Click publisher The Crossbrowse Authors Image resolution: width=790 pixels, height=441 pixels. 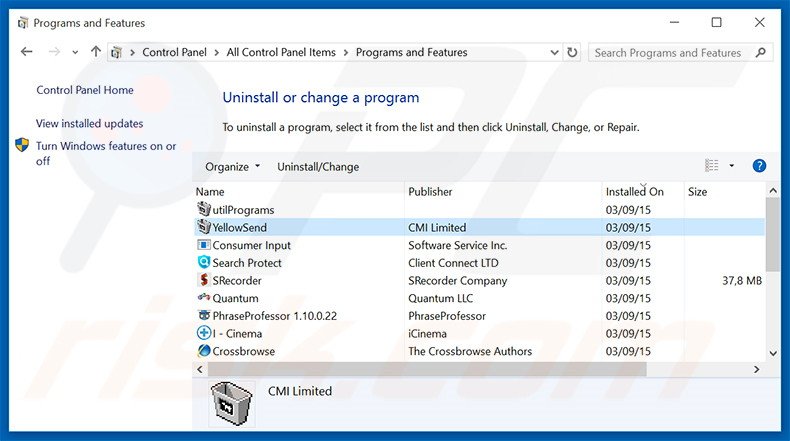[470, 351]
